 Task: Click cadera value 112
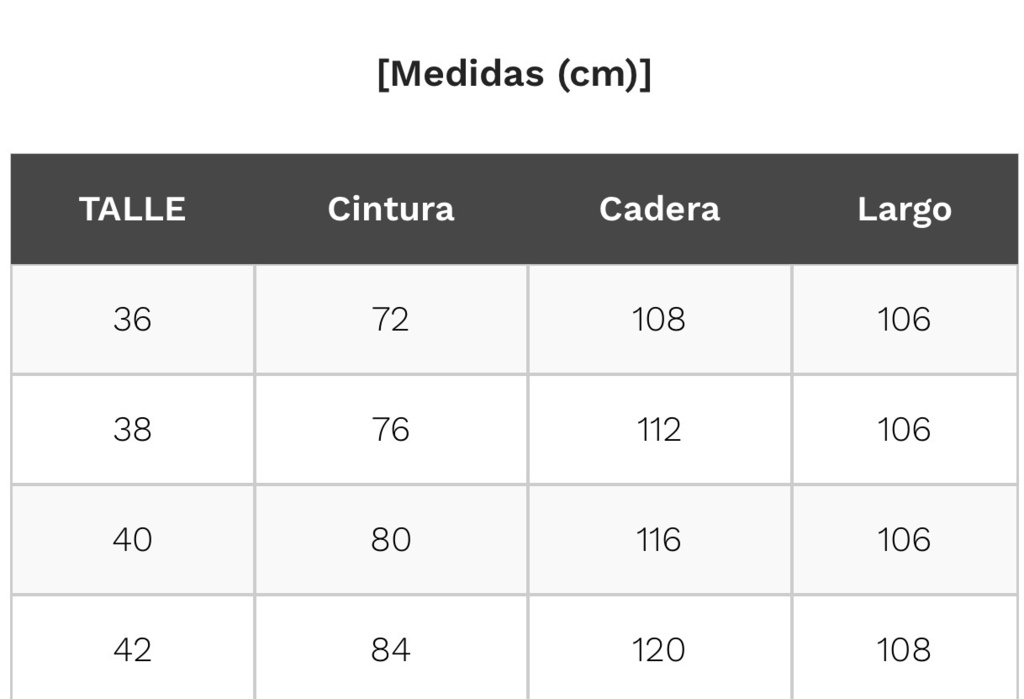(659, 430)
